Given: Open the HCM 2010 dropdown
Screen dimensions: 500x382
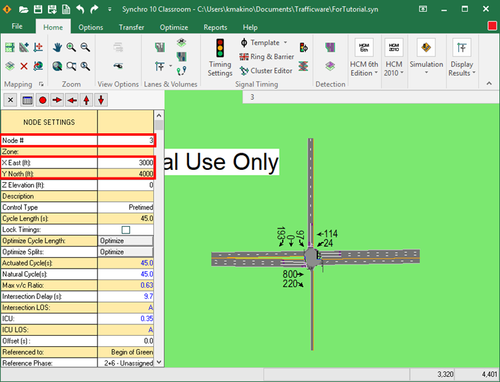Looking at the screenshot, I should pos(394,58).
